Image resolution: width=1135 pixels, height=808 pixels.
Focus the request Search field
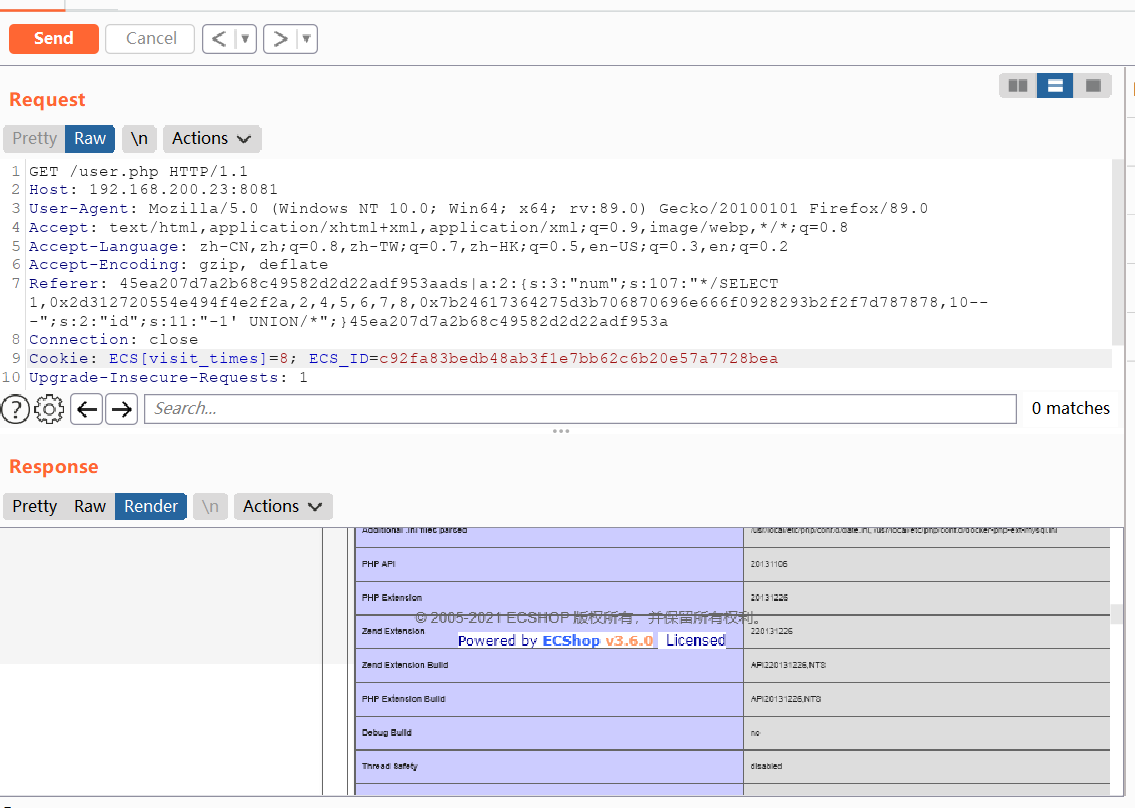[x=580, y=409]
